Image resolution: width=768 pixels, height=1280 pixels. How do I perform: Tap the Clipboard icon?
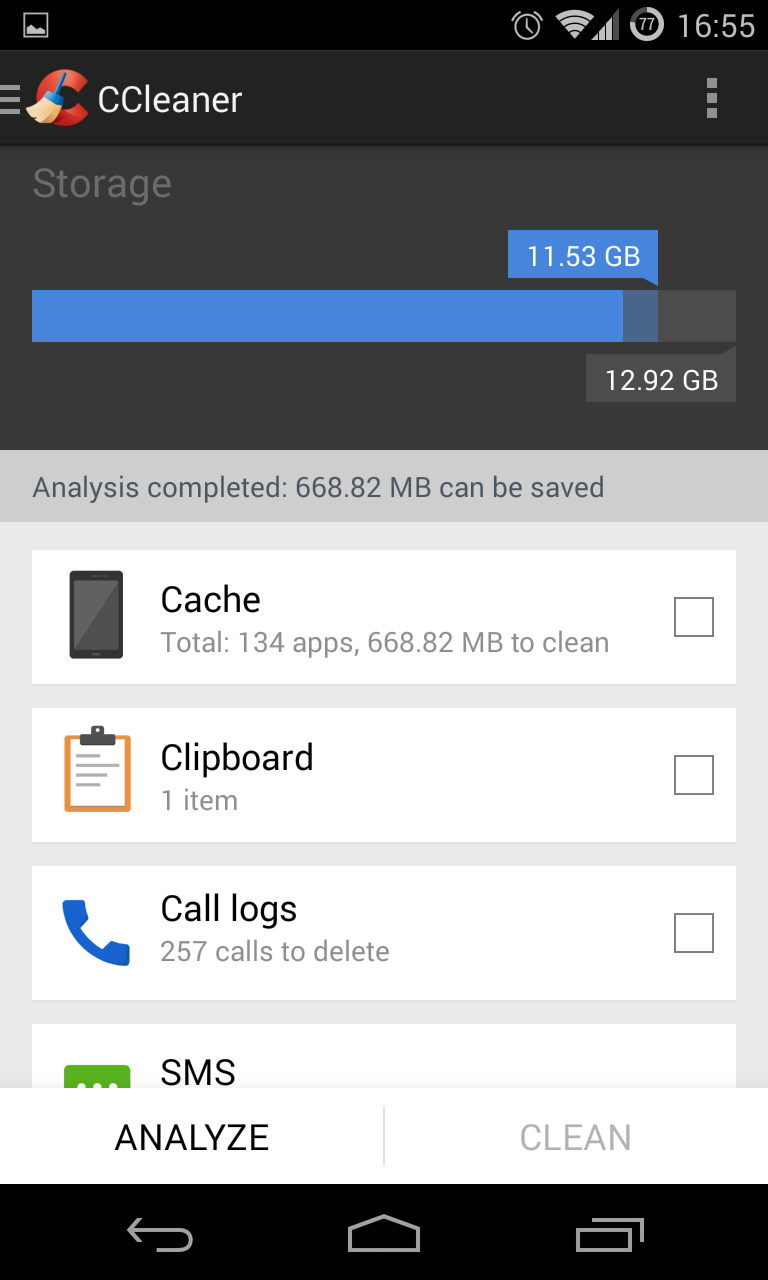coord(96,769)
